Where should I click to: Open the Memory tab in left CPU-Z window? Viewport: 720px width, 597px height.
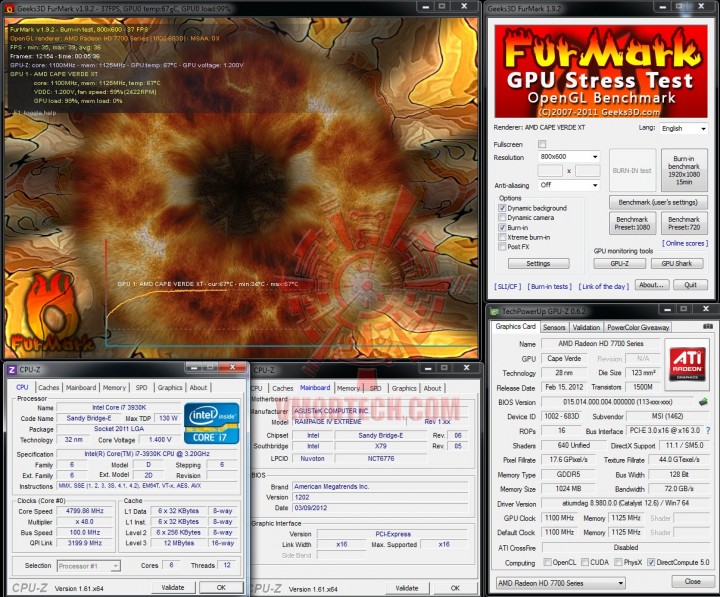114,388
